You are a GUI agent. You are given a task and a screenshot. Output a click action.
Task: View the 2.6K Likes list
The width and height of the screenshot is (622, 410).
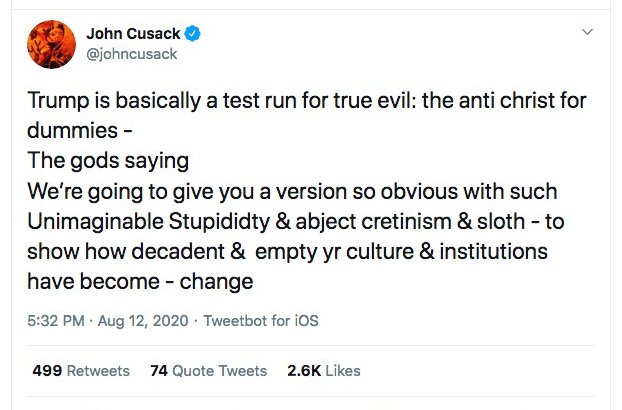(x=323, y=371)
